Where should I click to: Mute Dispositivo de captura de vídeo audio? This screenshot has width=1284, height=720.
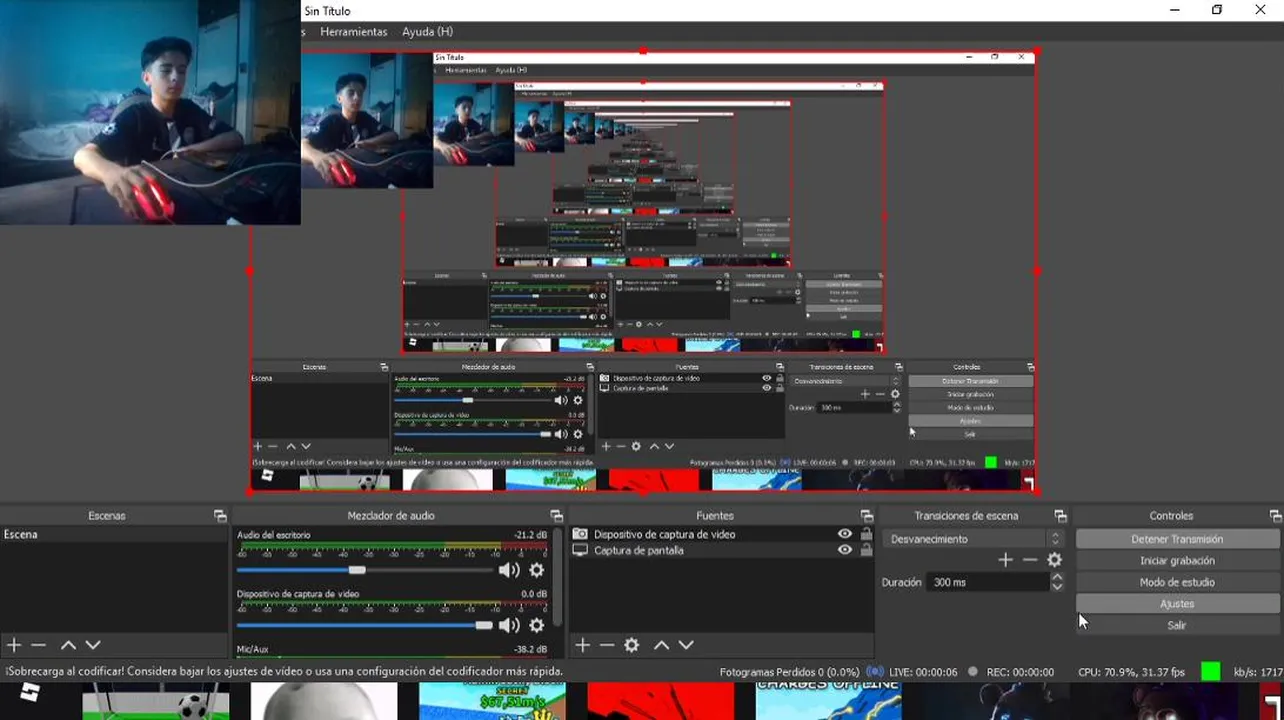click(x=509, y=625)
